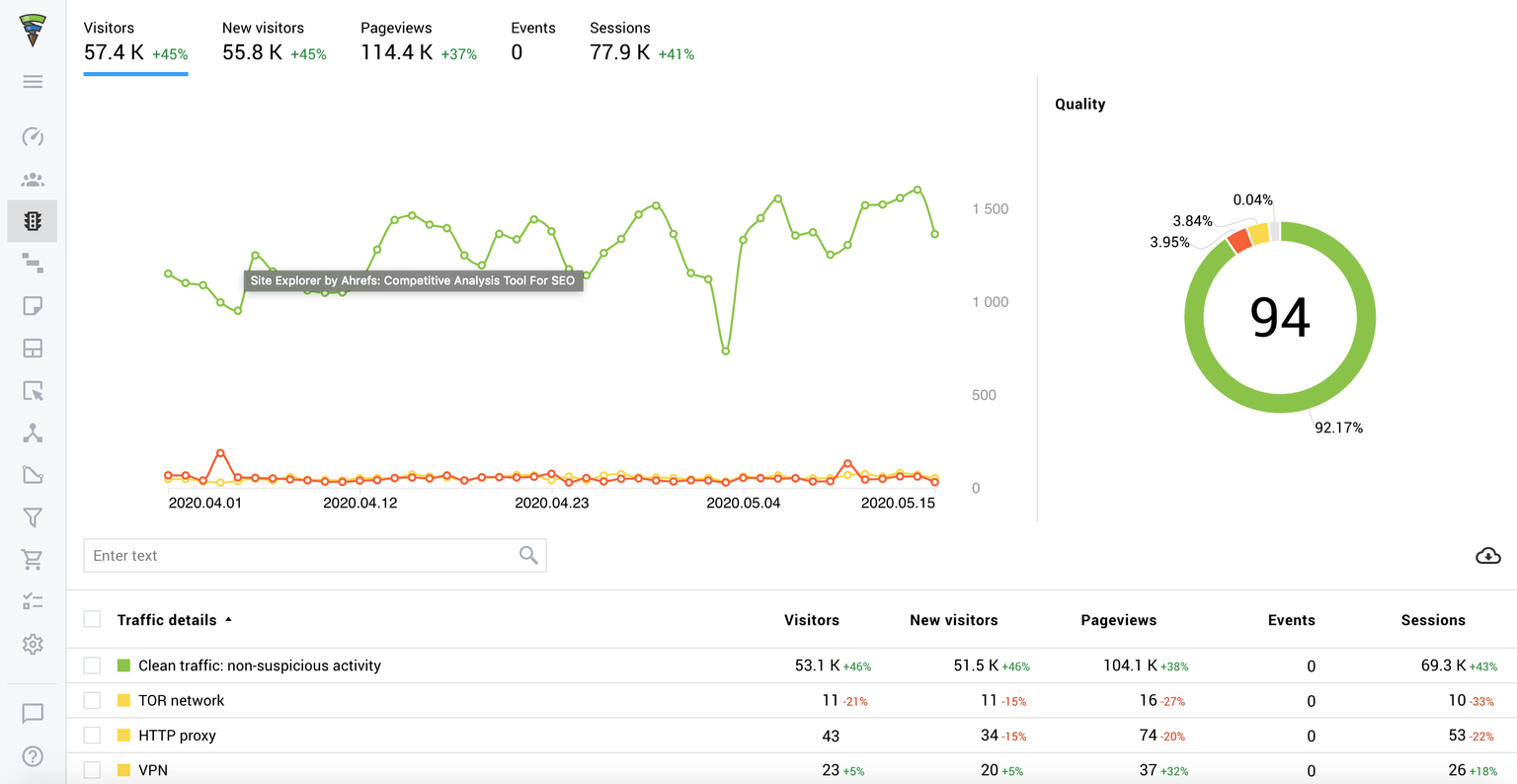The width and height of the screenshot is (1517, 784).
Task: Check the Clean traffic row checkbox
Action: 93,666
